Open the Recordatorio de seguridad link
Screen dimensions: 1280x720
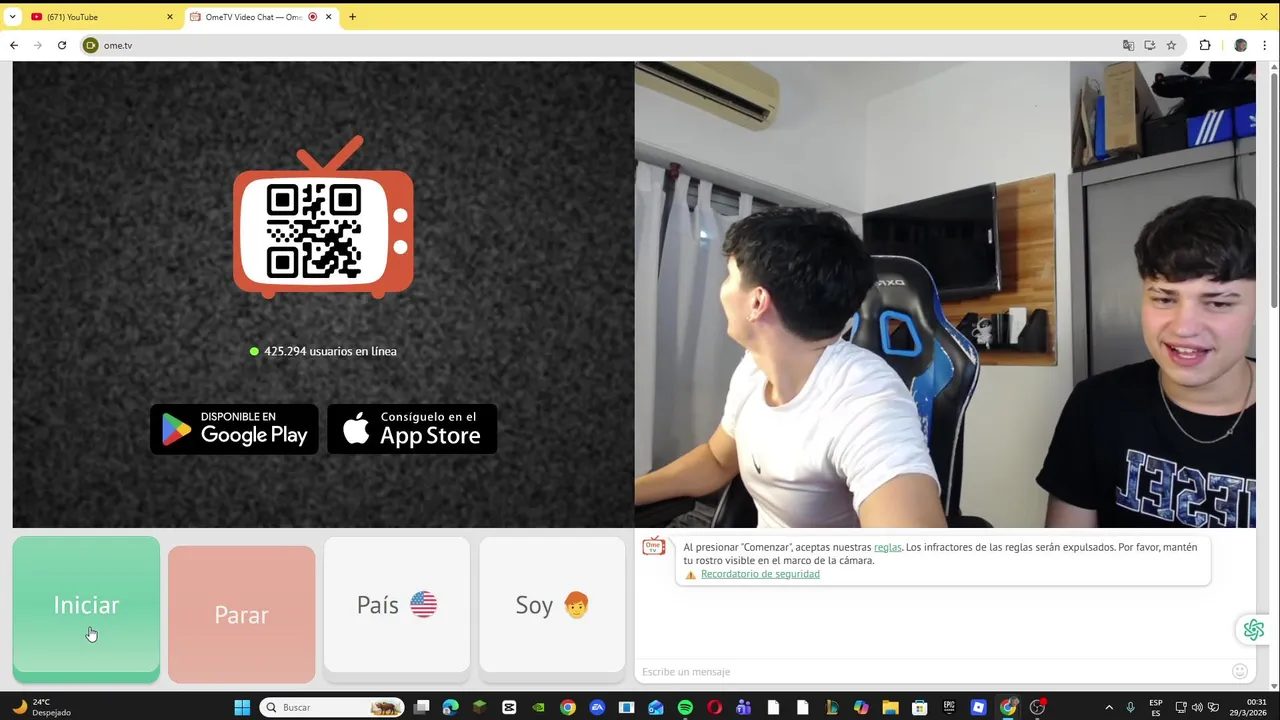(760, 574)
